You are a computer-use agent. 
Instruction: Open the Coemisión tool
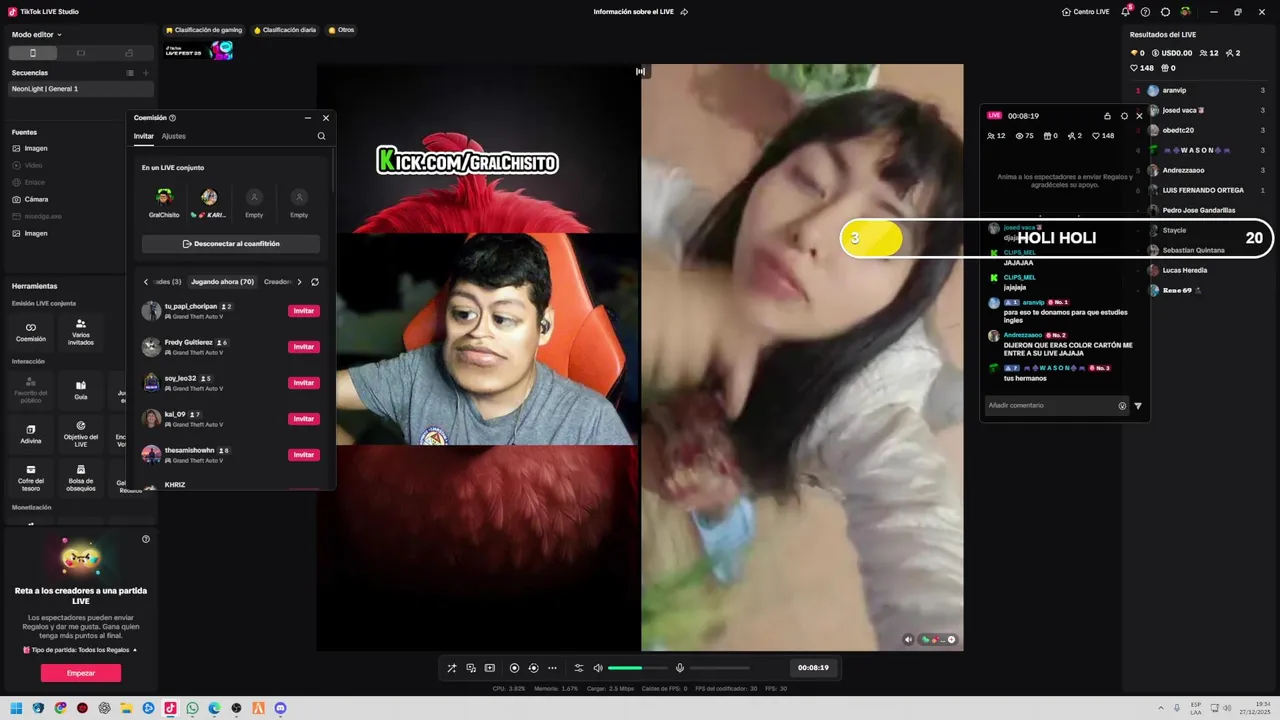31,332
